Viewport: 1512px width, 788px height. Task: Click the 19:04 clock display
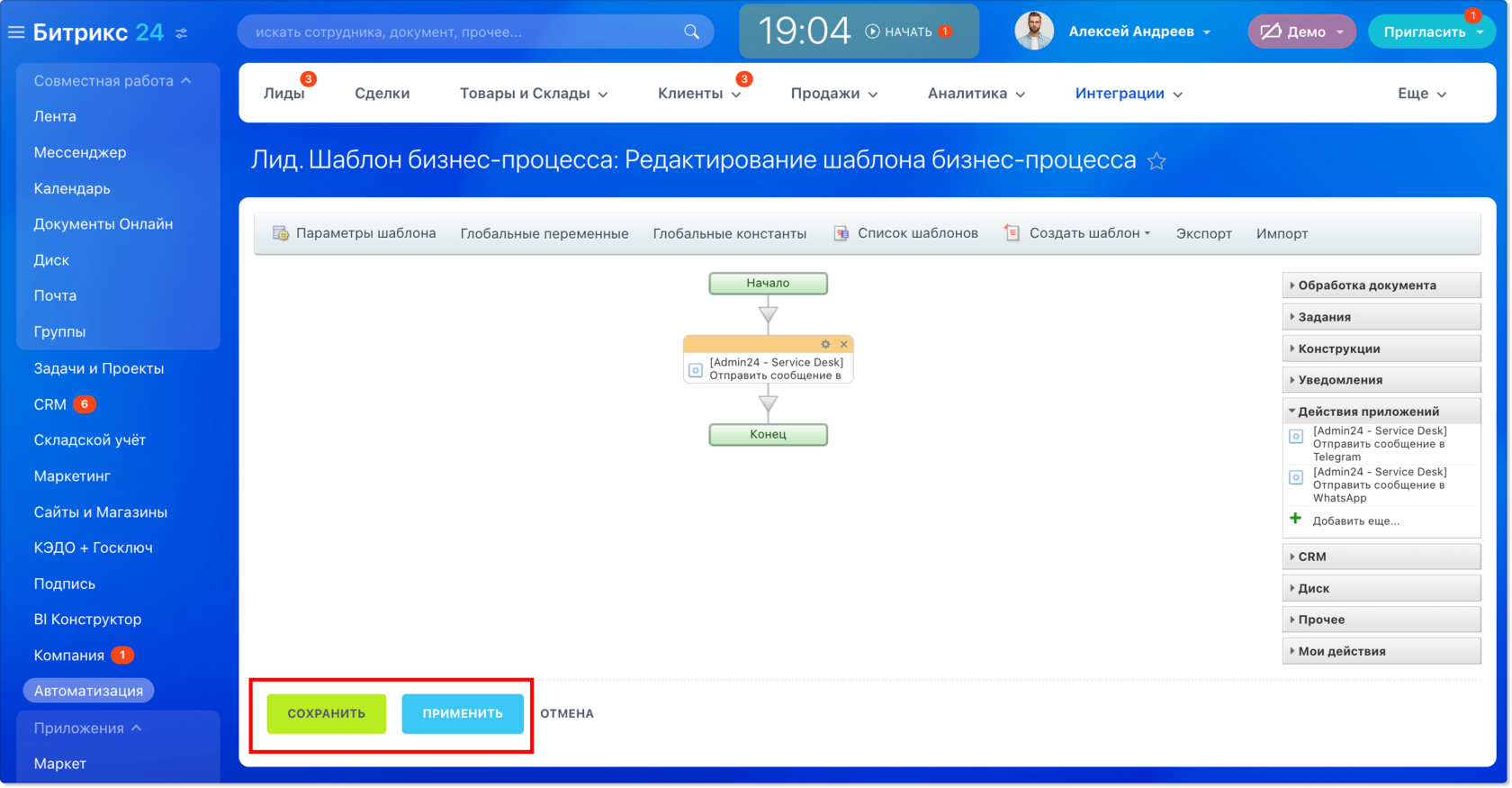[x=804, y=32]
